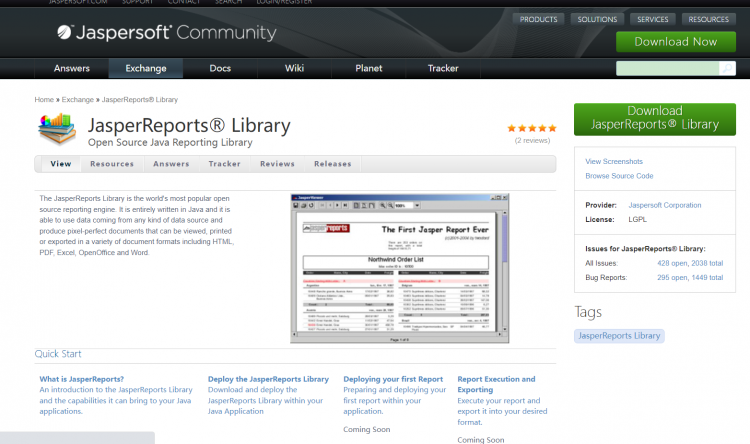Open the Docs section
The height and width of the screenshot is (444, 750).
[x=220, y=68]
